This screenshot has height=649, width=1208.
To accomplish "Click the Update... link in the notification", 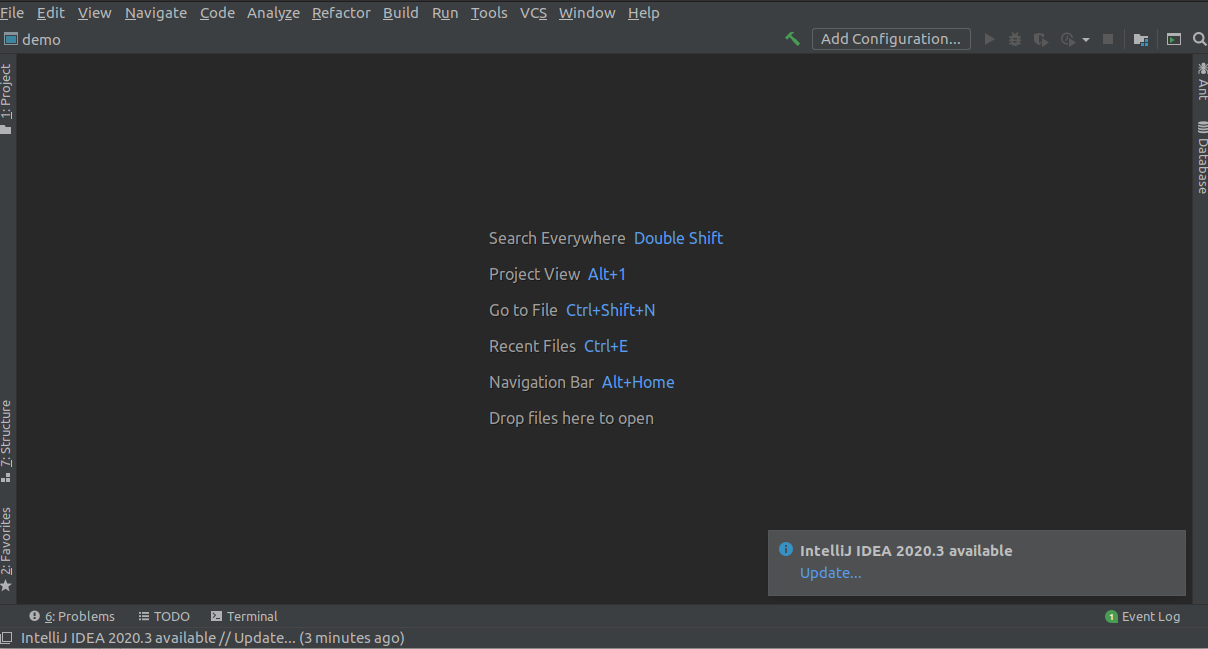I will pos(830,573).
